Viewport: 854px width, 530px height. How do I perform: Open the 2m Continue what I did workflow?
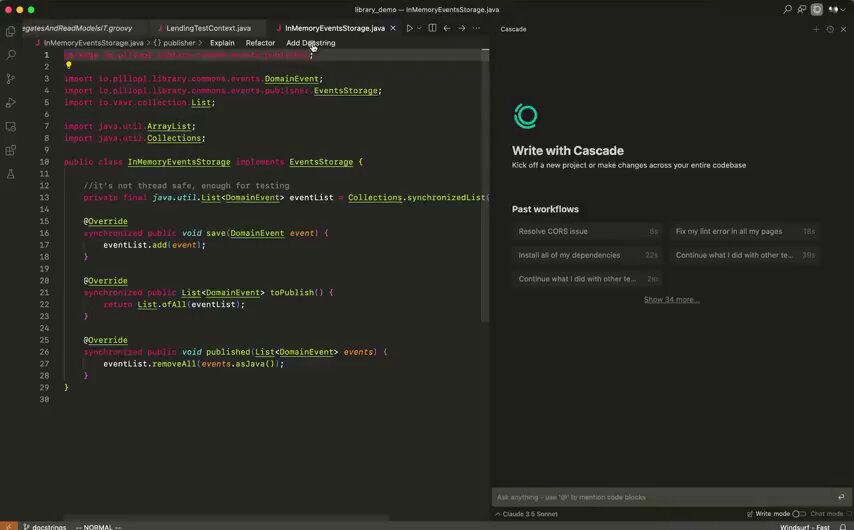587,279
